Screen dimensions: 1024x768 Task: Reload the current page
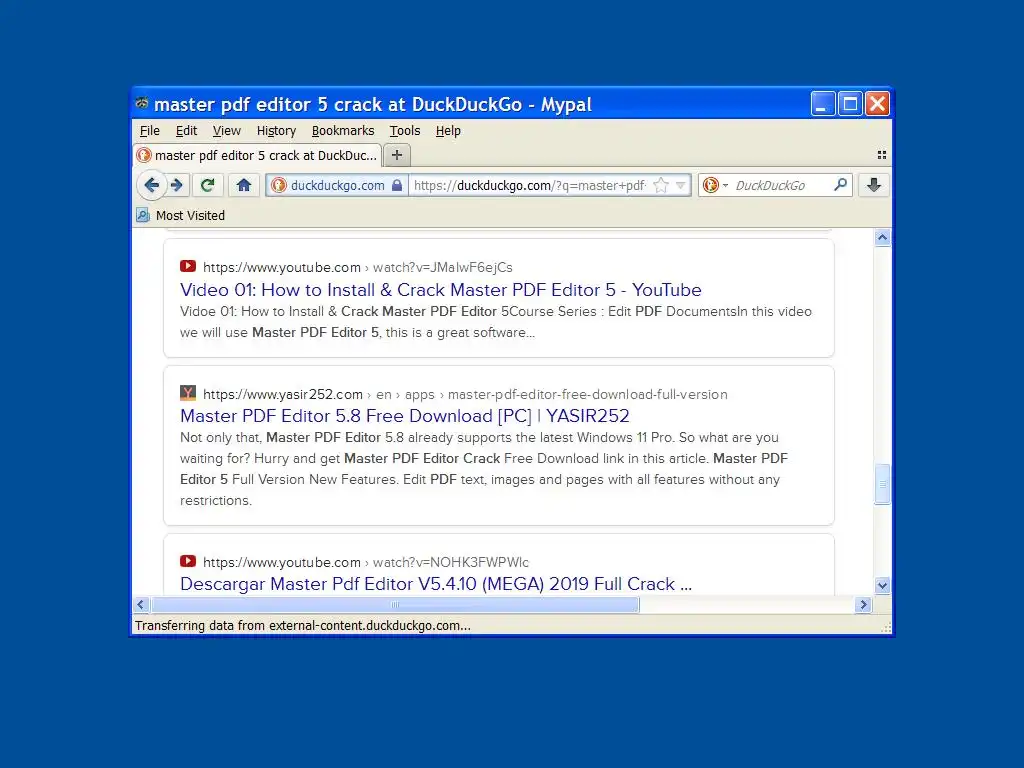pyautogui.click(x=208, y=185)
